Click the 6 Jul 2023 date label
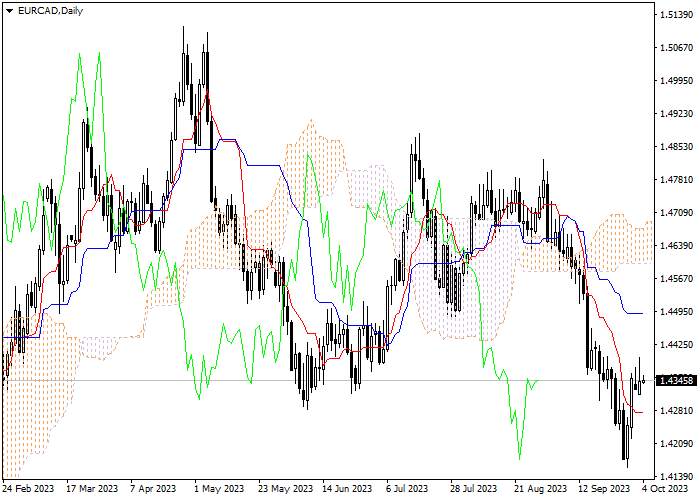The height and width of the screenshot is (500, 700). (x=407, y=489)
